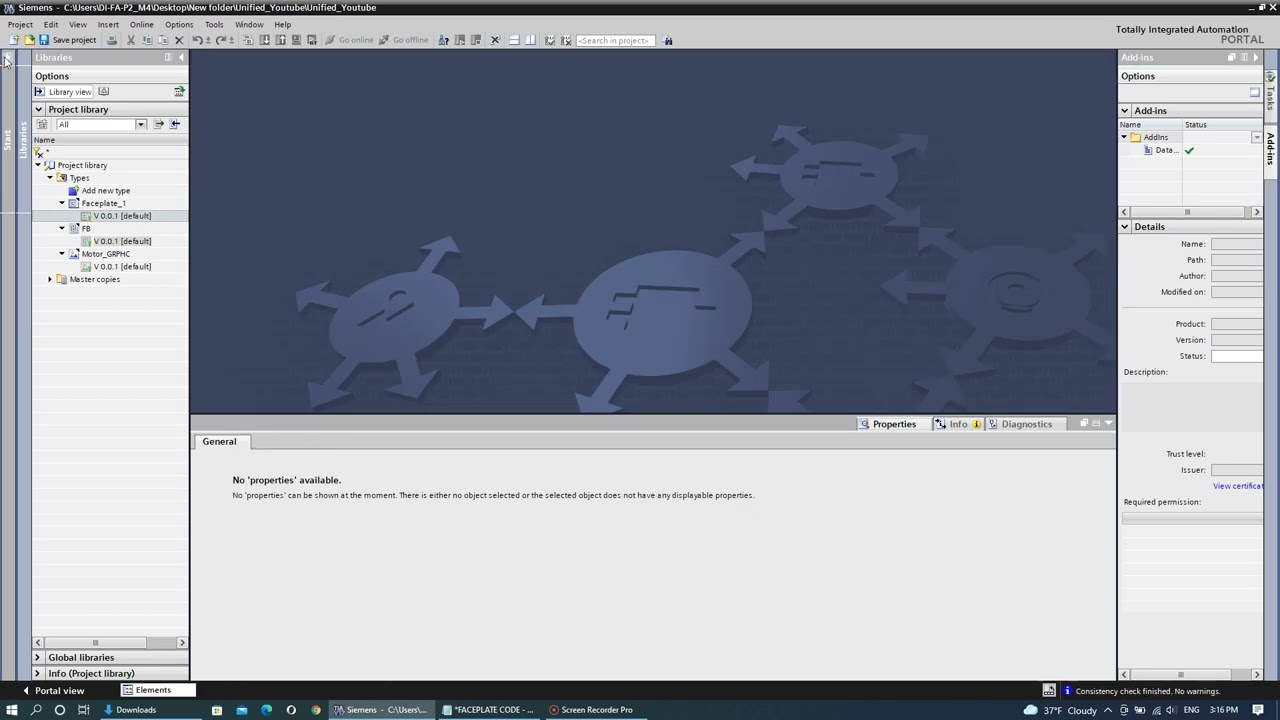Open the Options menu
This screenshot has width=1280, height=720.
point(179,24)
